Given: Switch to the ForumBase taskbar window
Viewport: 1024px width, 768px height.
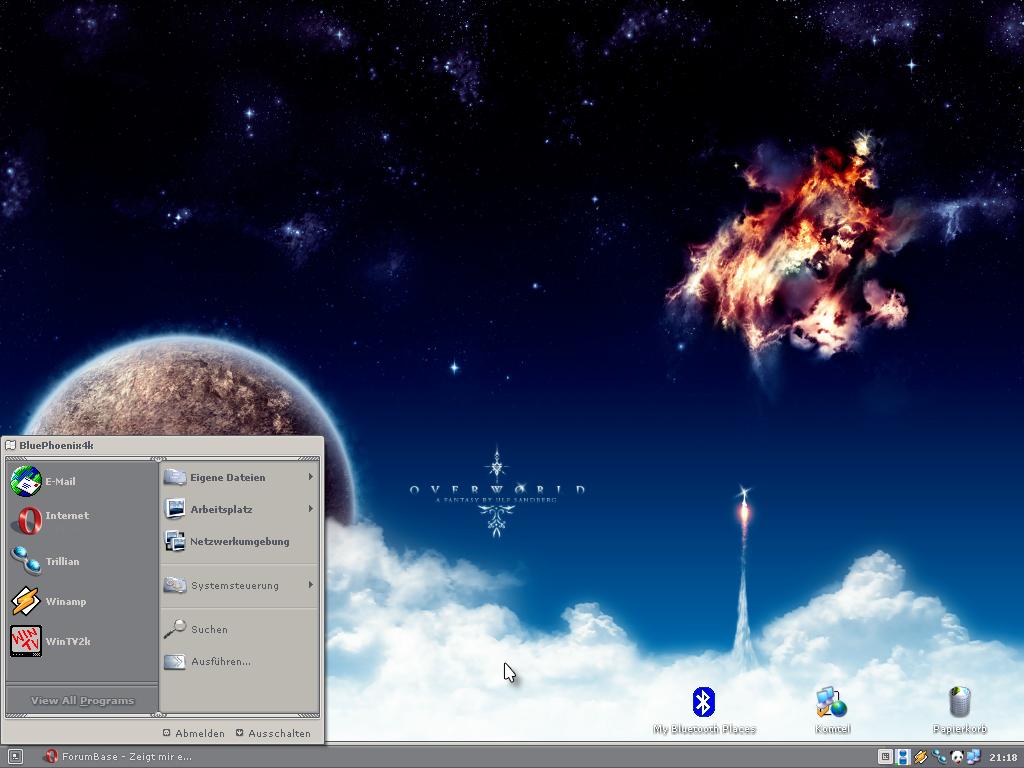Looking at the screenshot, I should [x=118, y=757].
